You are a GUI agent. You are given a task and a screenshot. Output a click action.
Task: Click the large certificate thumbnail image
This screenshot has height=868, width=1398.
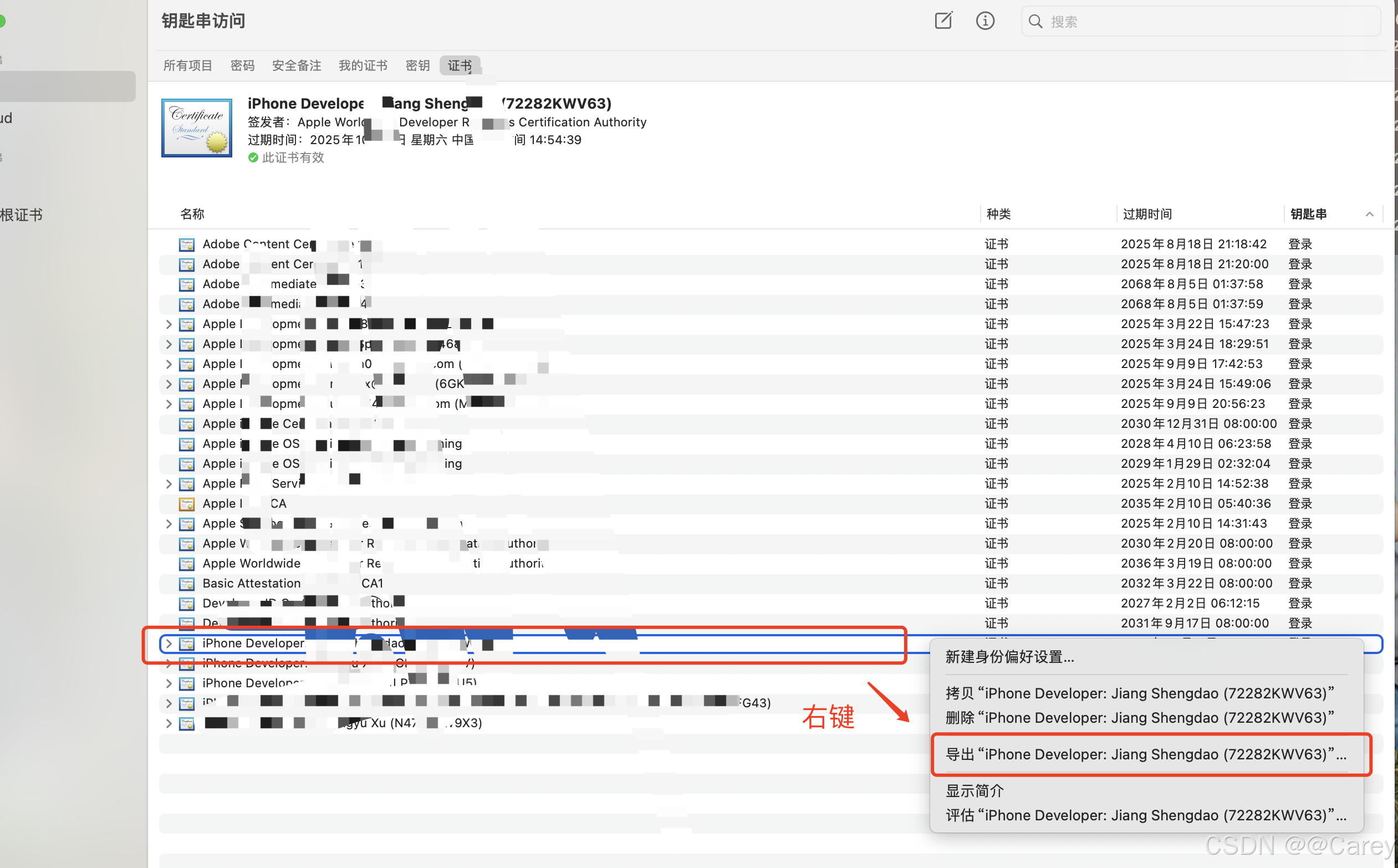(197, 127)
